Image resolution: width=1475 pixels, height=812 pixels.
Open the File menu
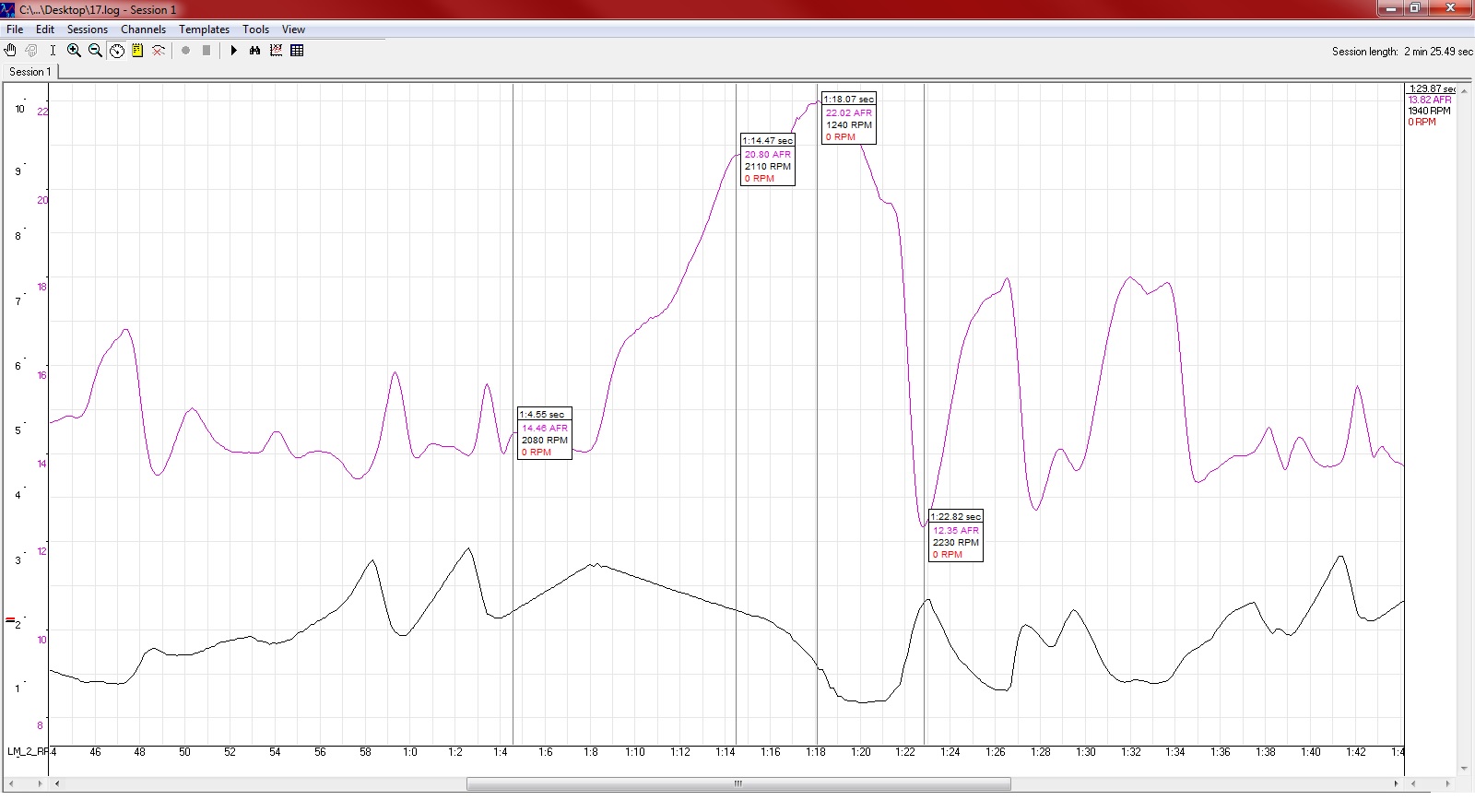point(15,29)
